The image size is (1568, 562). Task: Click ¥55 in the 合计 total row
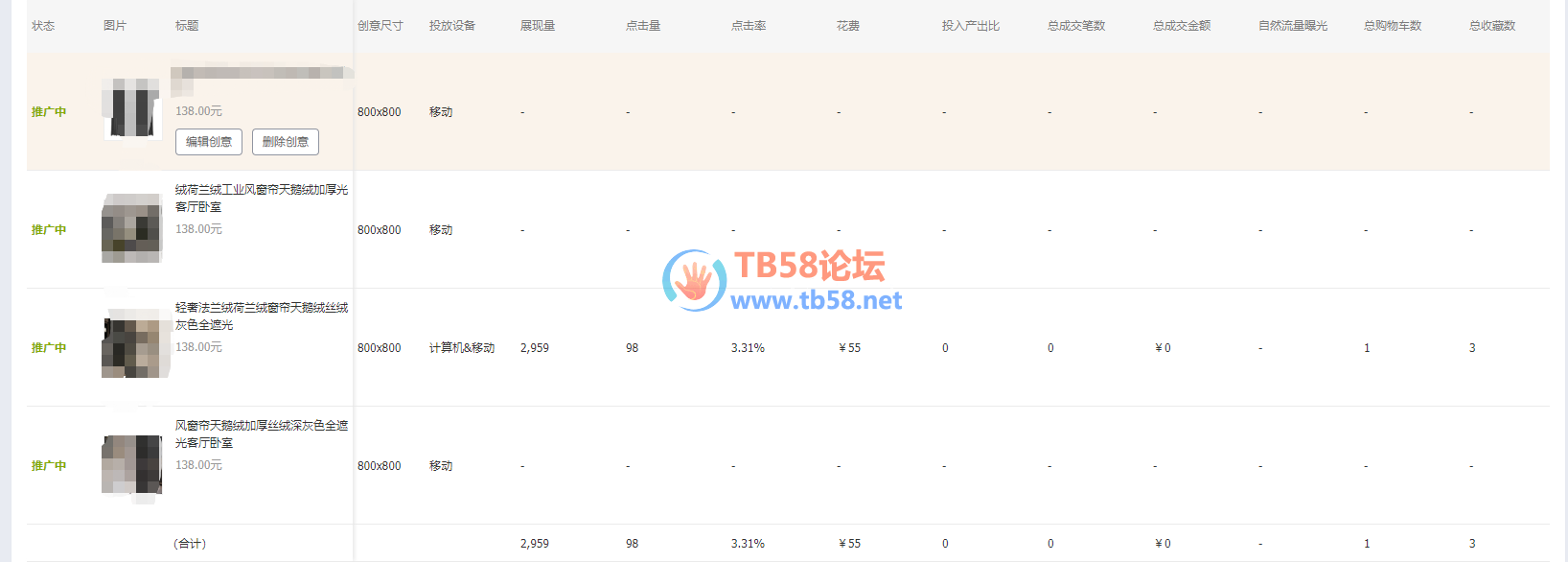tap(850, 544)
